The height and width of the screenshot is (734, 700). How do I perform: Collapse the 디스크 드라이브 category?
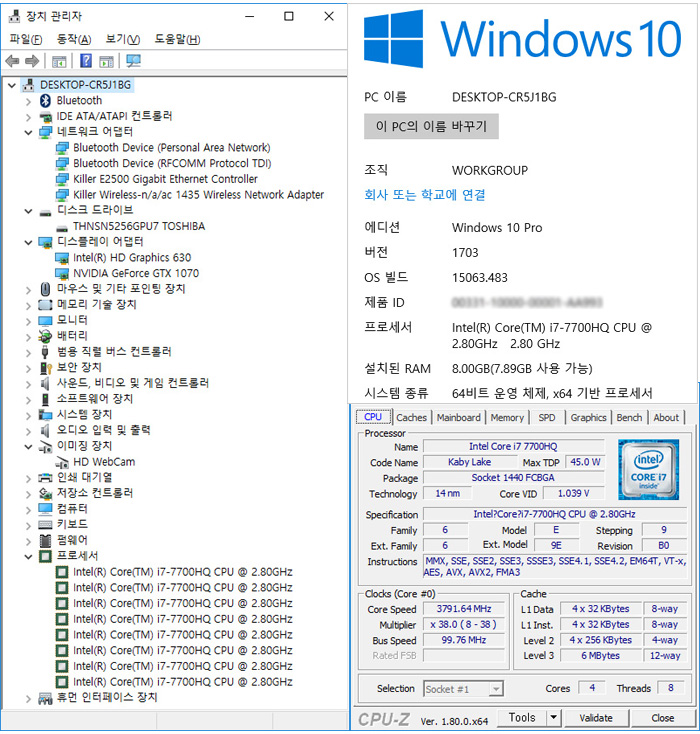coord(29,211)
